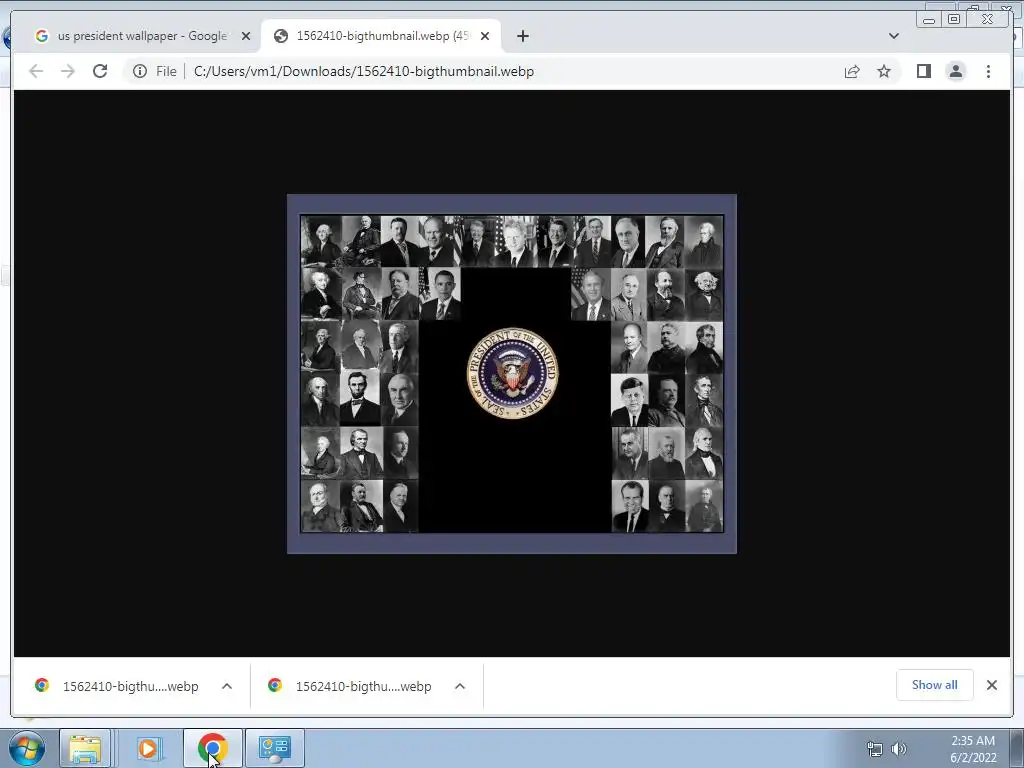
Task: Open the Chrome three-dot menu
Action: pyautogui.click(x=988, y=71)
